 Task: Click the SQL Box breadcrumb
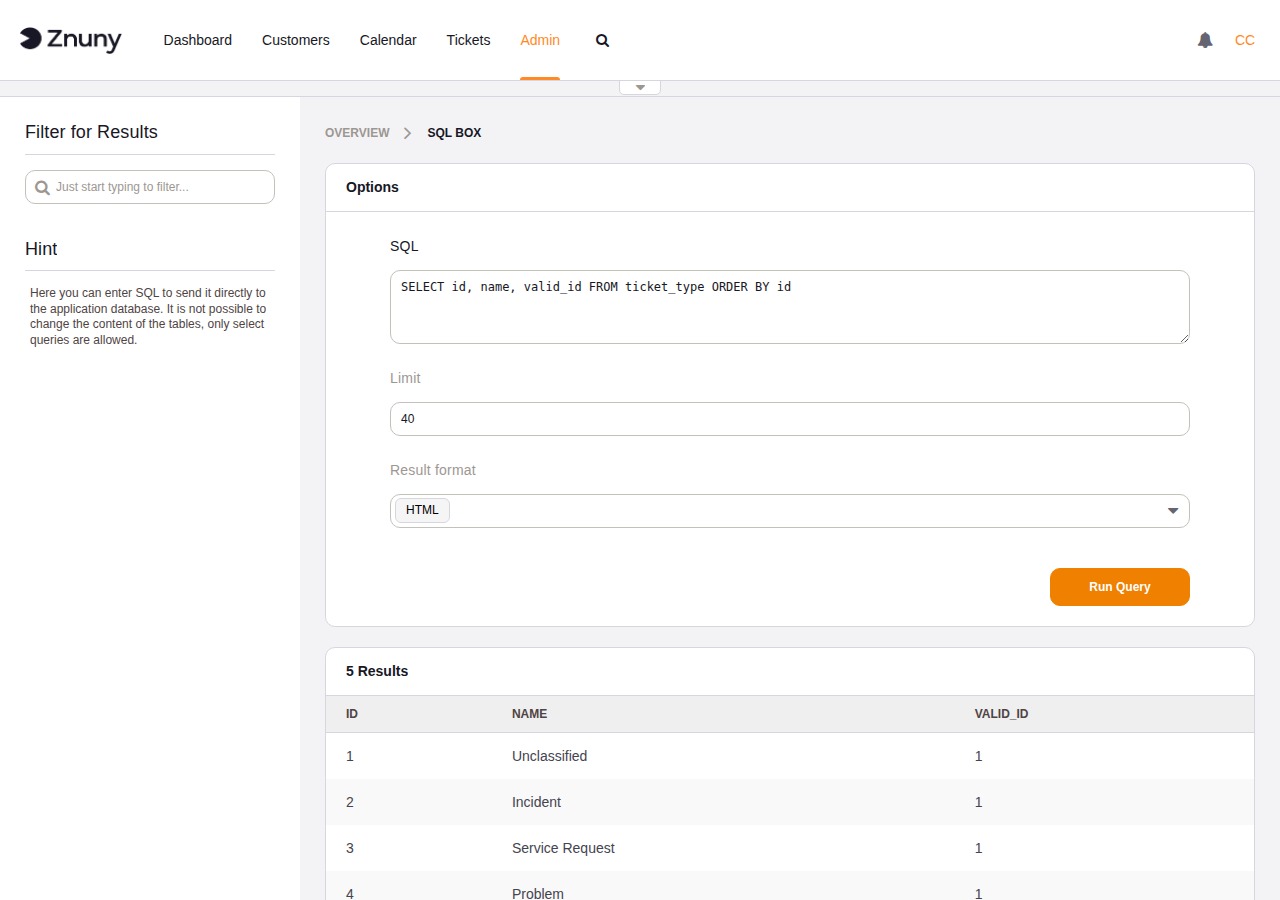(x=454, y=132)
